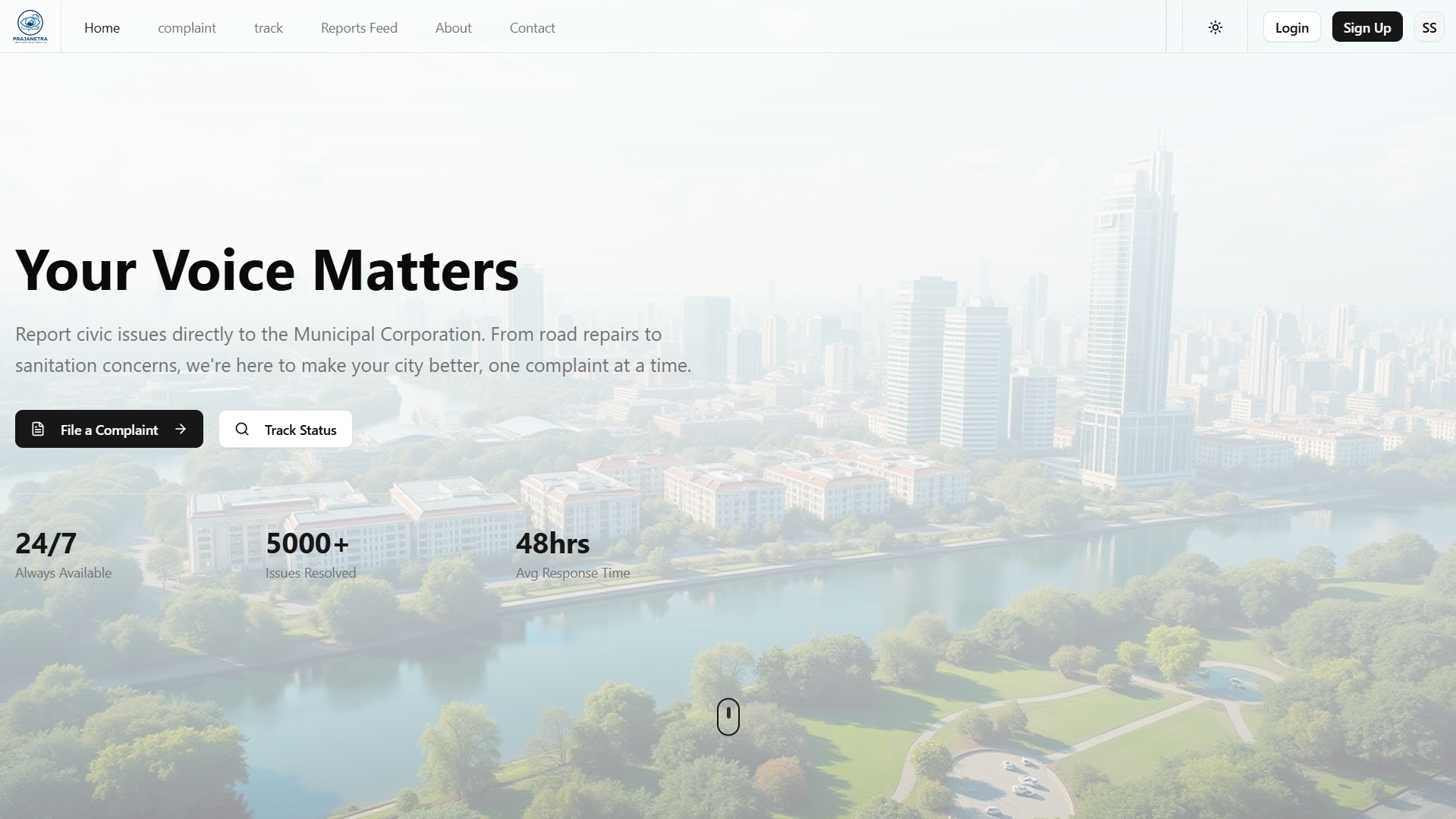This screenshot has height=819, width=1456.
Task: Click the Sign Up button
Action: tap(1366, 27)
